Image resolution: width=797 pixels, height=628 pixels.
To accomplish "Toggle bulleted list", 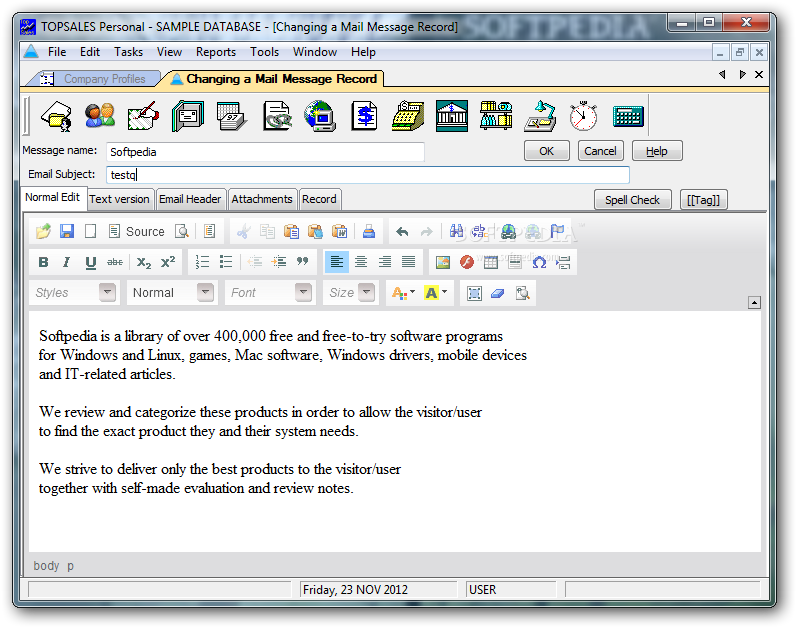I will [x=226, y=262].
